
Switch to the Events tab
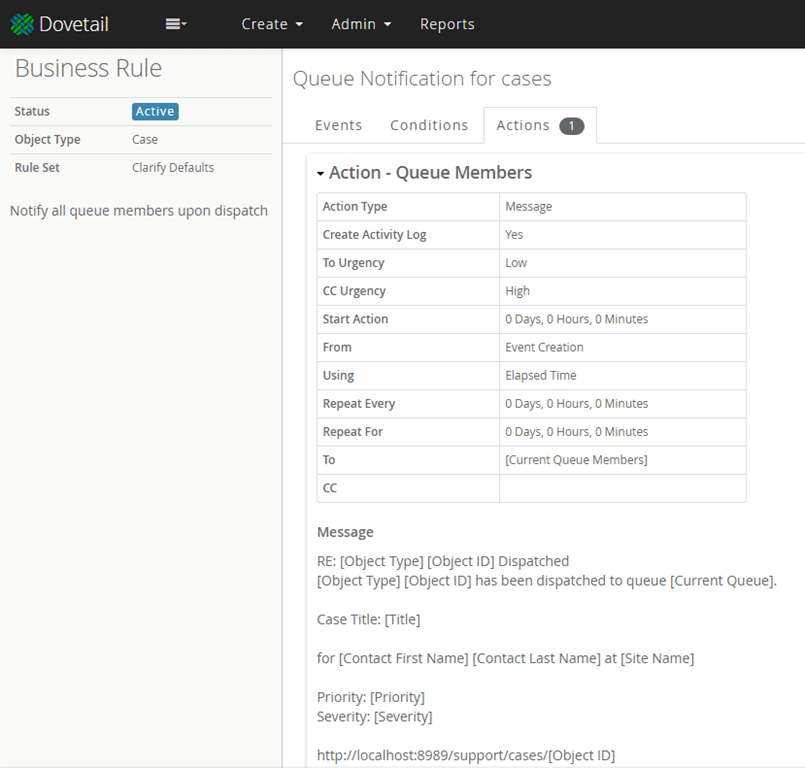point(338,125)
